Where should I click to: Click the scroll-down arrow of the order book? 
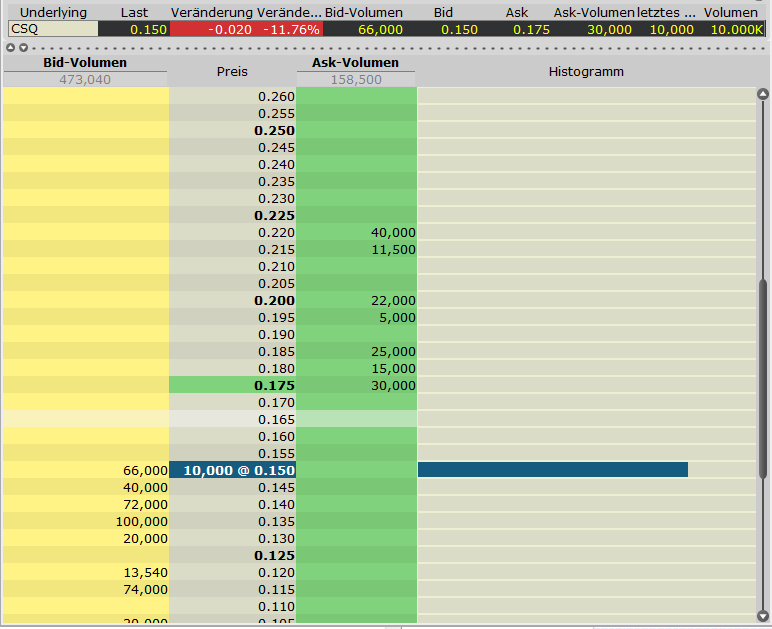click(763, 616)
